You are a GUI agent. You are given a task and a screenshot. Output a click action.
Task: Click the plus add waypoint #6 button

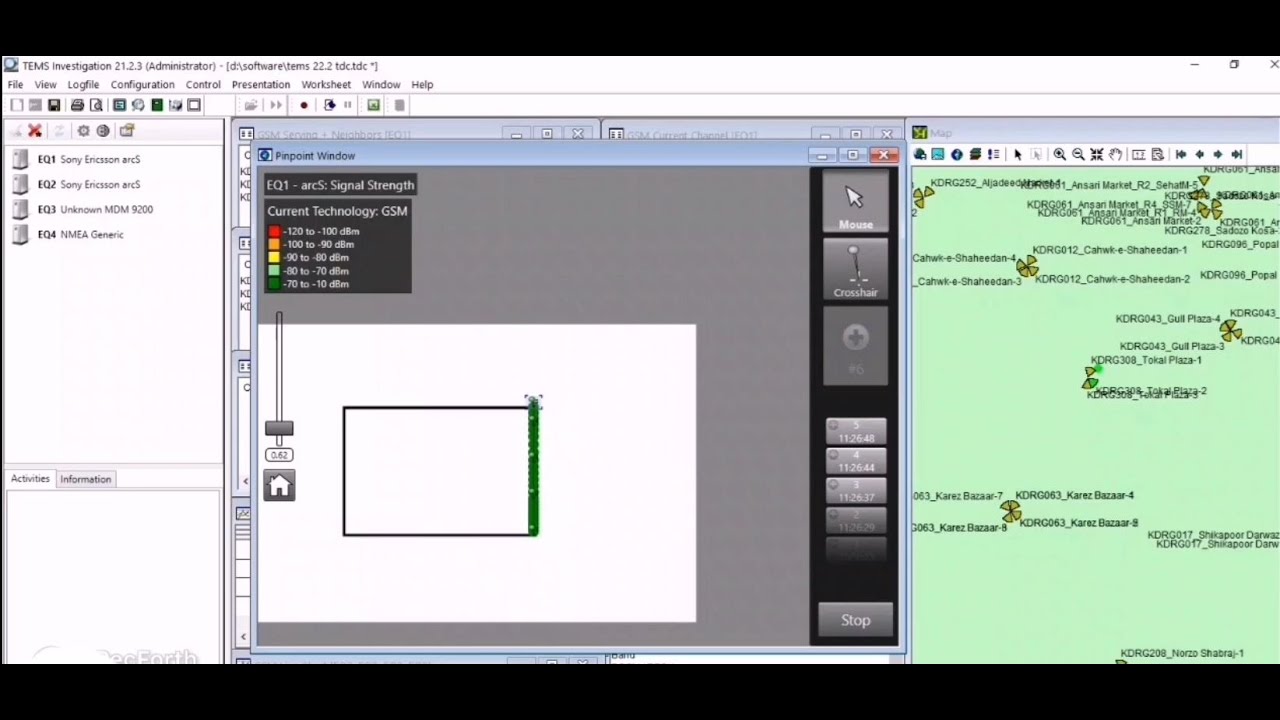click(855, 345)
